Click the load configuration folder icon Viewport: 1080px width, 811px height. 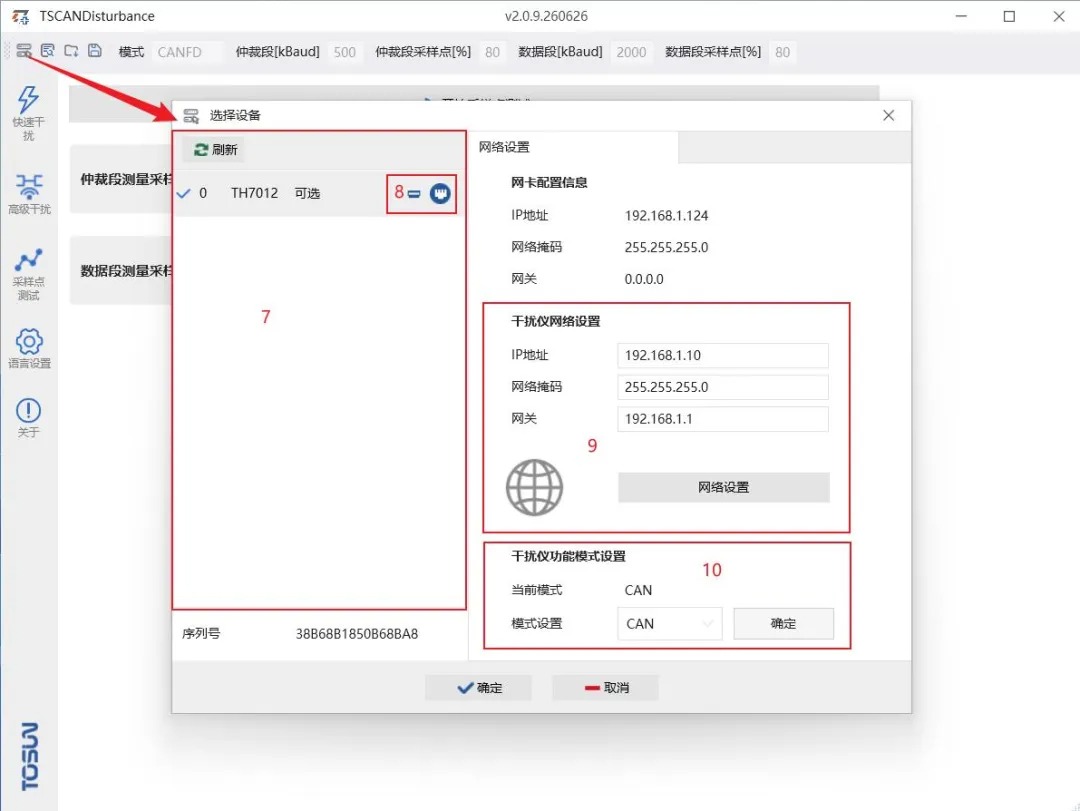(71, 50)
